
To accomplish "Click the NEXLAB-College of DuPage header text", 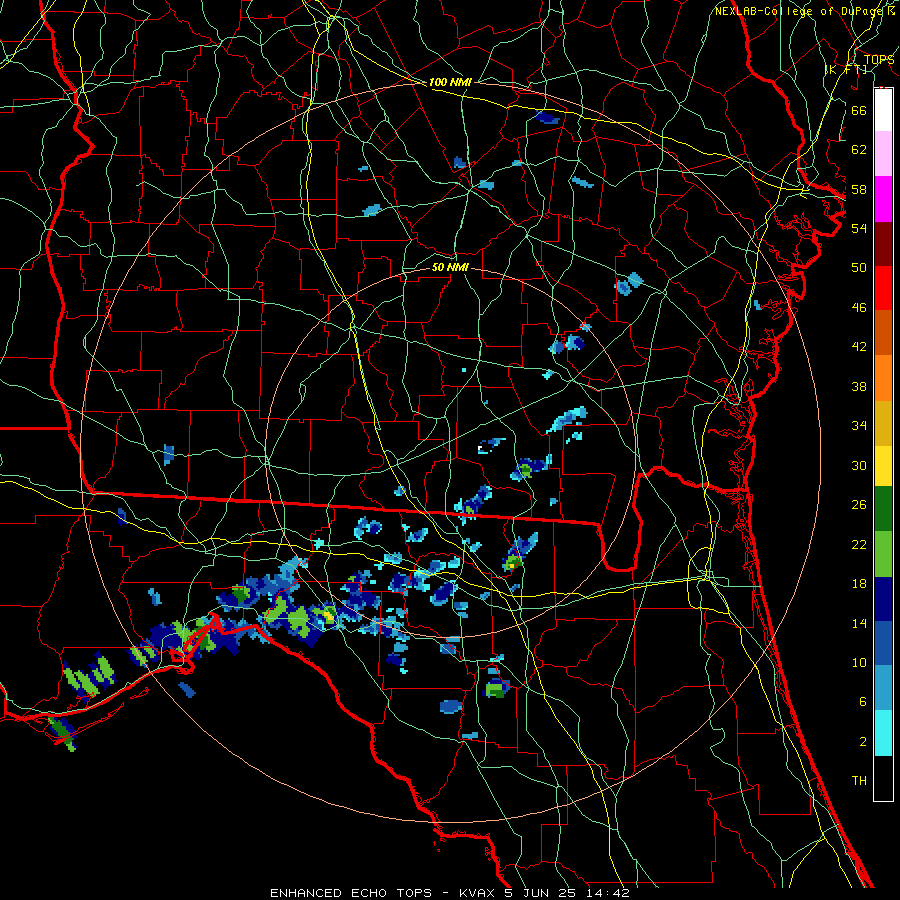I will pyautogui.click(x=800, y=11).
